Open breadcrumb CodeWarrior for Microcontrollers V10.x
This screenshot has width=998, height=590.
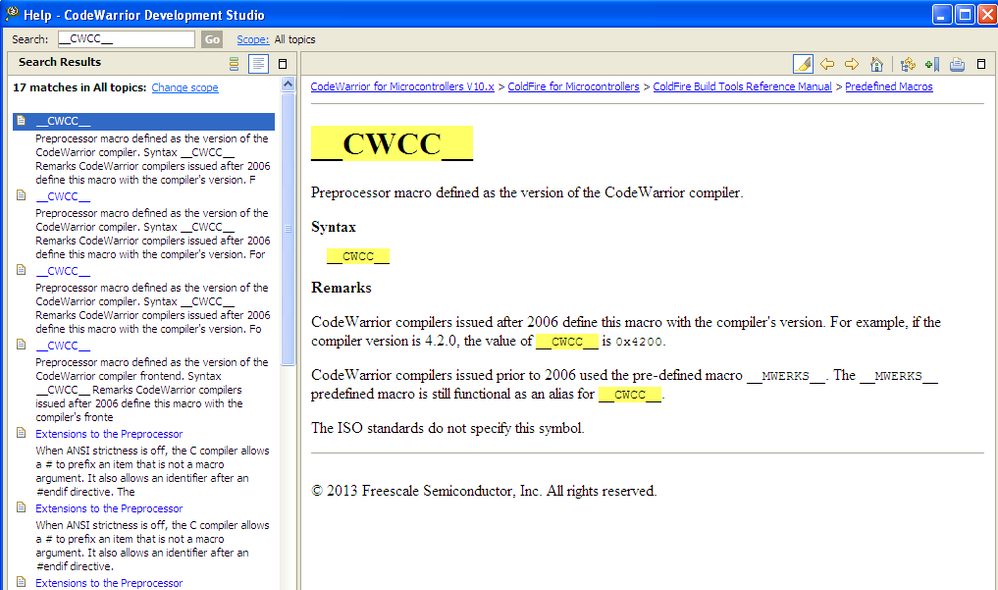402,87
